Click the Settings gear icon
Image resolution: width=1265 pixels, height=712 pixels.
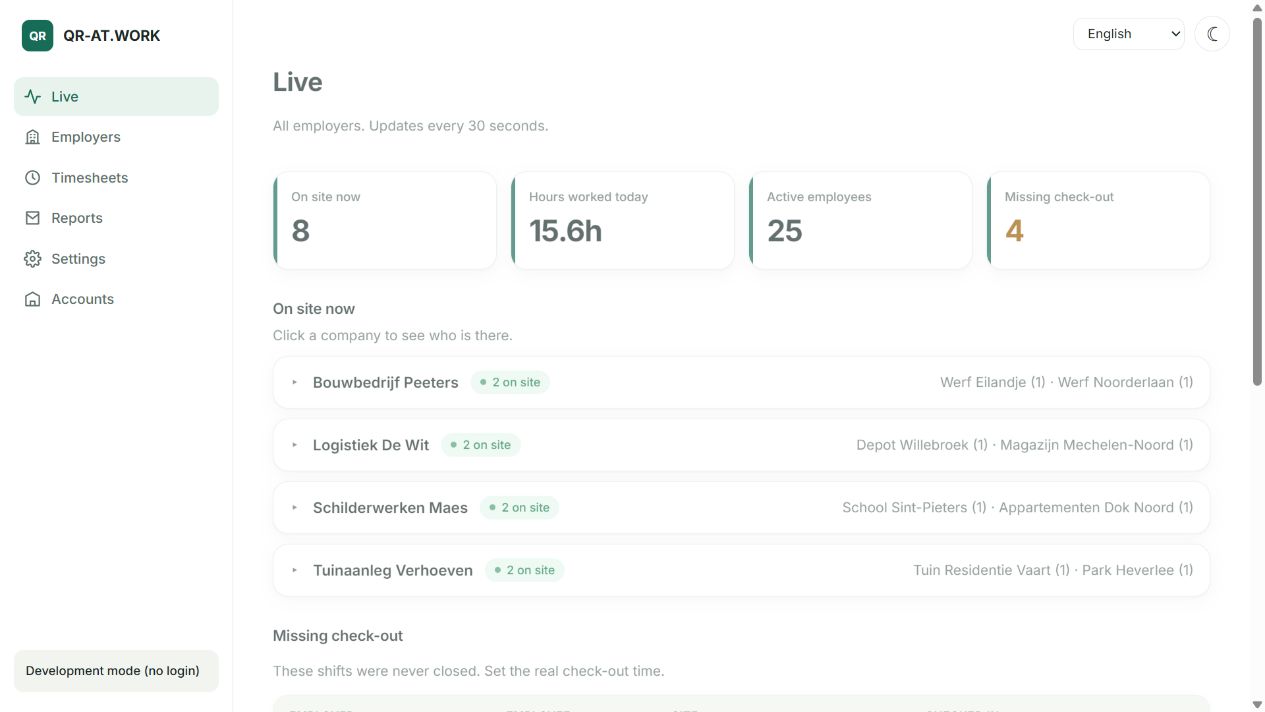33,259
